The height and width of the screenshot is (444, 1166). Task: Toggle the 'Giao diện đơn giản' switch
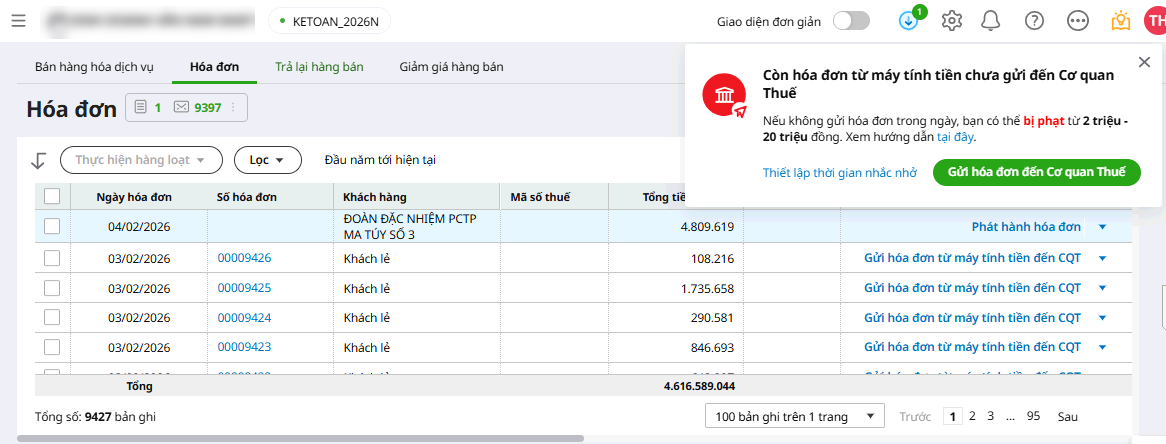[851, 21]
